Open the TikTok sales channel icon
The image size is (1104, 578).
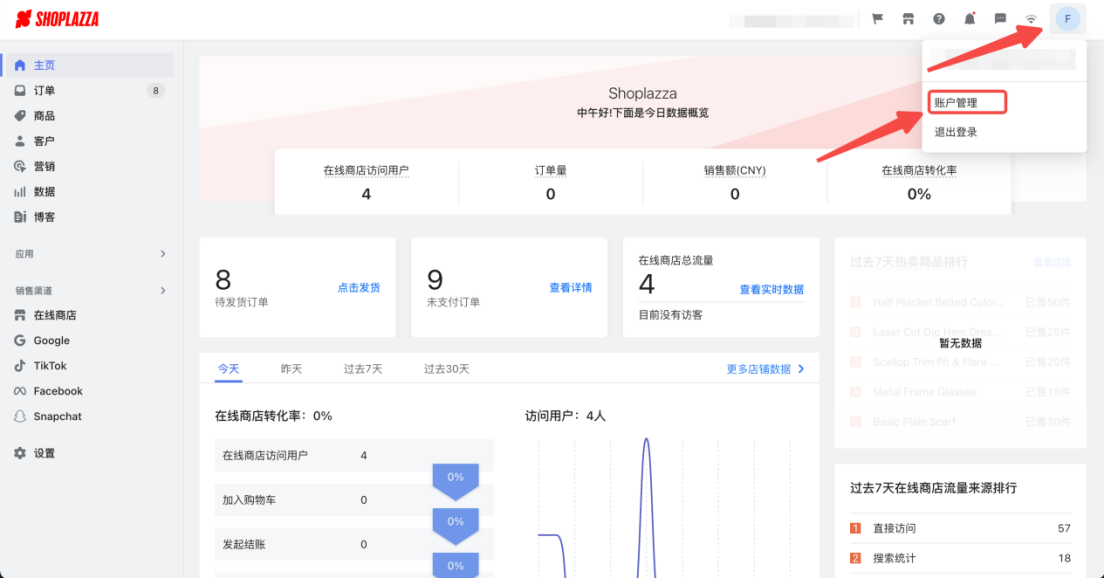20,366
